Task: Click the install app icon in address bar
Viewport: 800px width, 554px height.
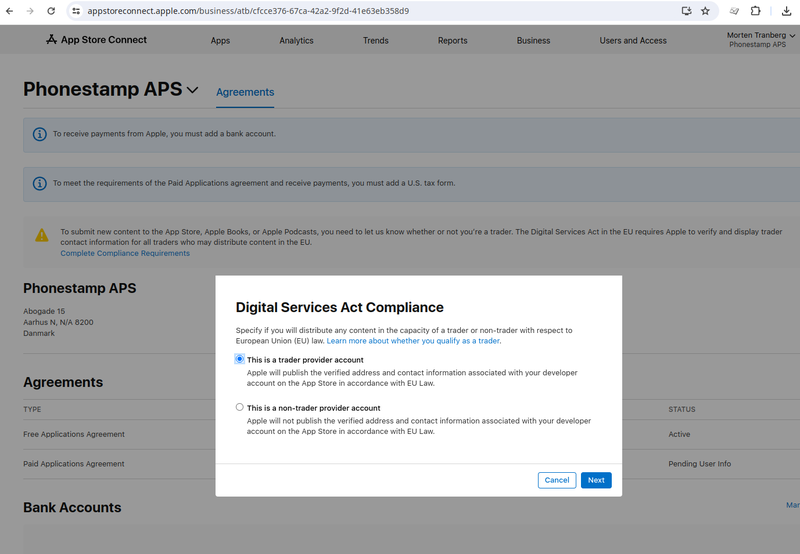Action: pyautogui.click(x=686, y=11)
